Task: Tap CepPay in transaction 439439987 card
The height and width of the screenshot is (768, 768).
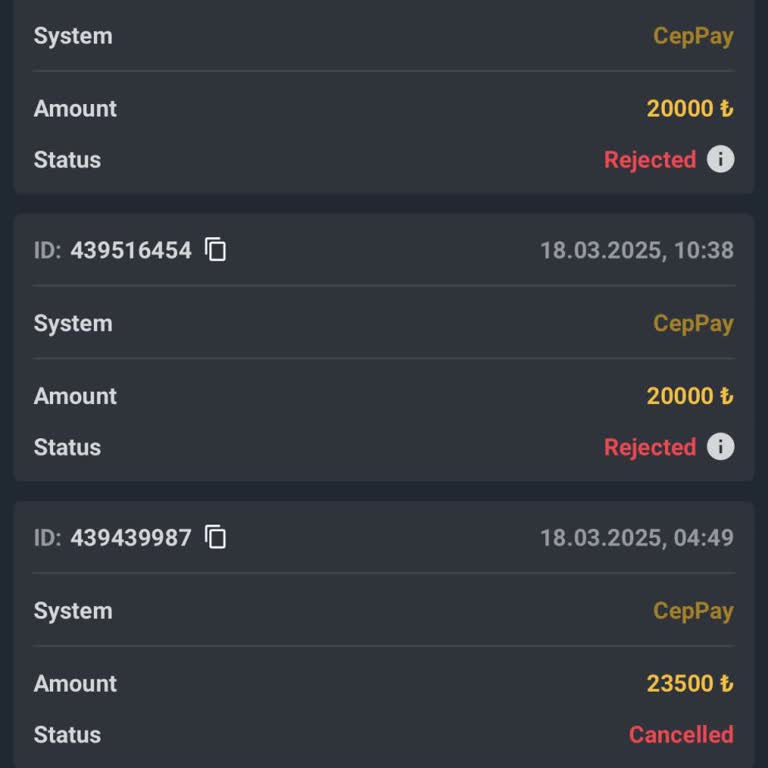Action: click(x=693, y=611)
